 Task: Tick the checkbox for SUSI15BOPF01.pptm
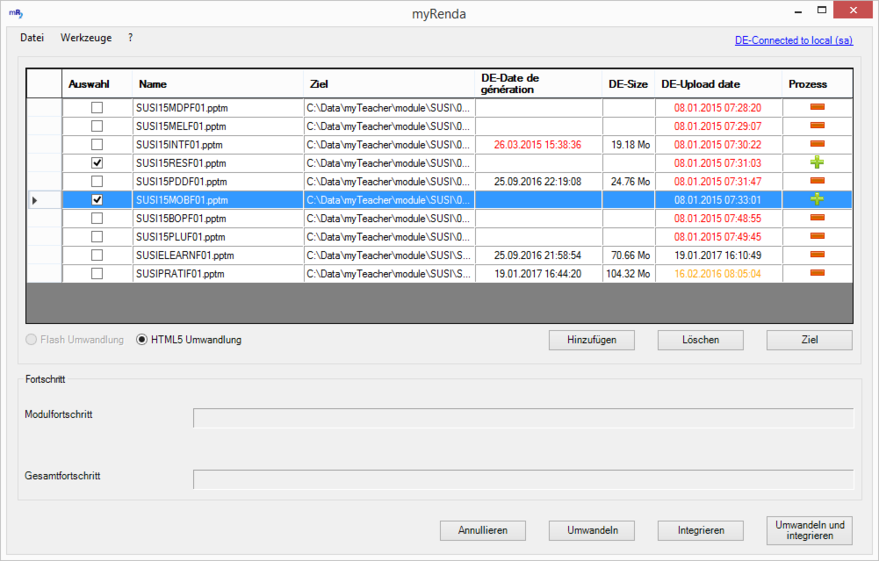pos(97,218)
